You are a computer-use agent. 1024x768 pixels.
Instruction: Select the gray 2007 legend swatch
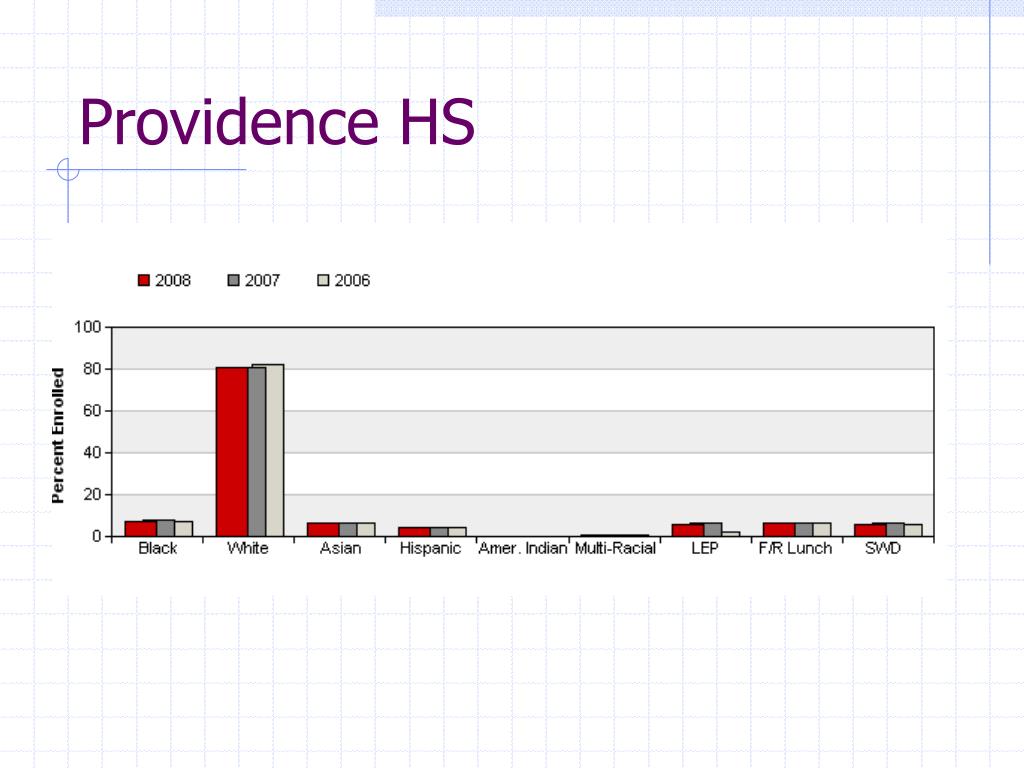click(234, 280)
